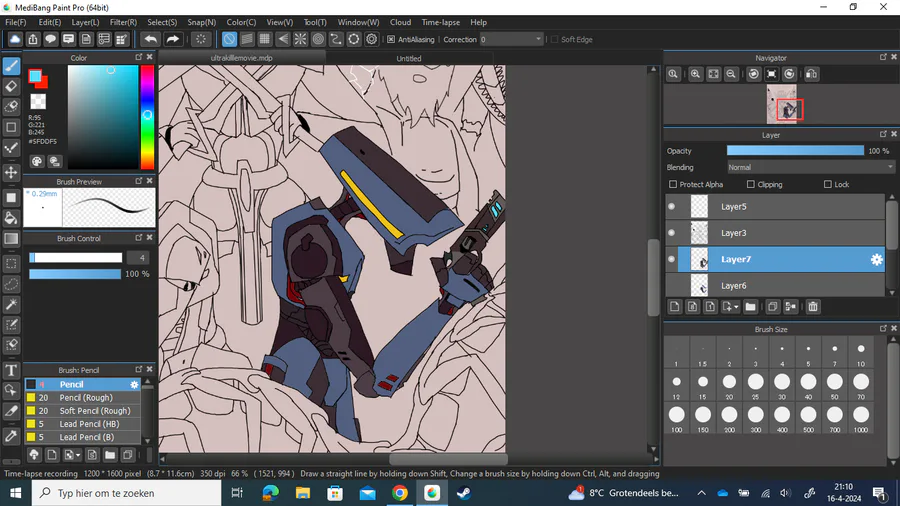This screenshot has height=506, width=900.
Task: Open Layer7 settings gear
Action: (x=876, y=259)
